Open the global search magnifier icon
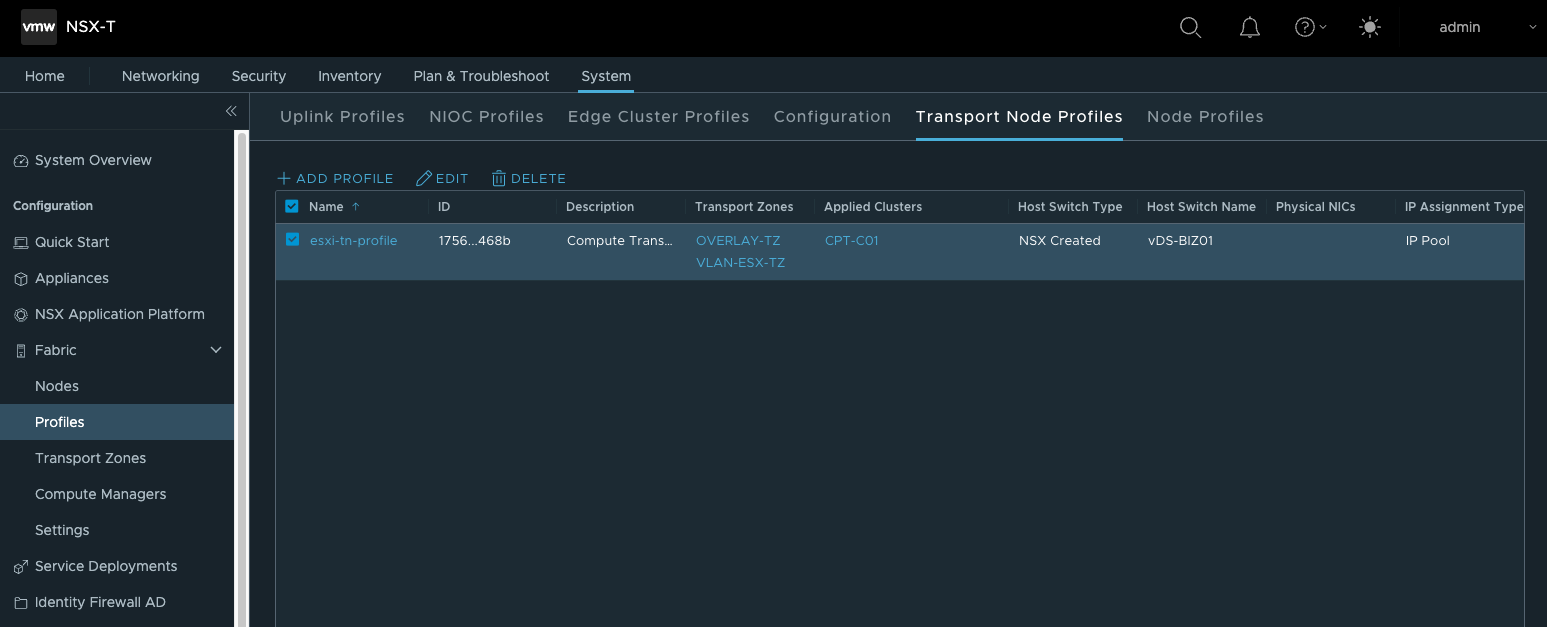1547x627 pixels. coord(1190,28)
